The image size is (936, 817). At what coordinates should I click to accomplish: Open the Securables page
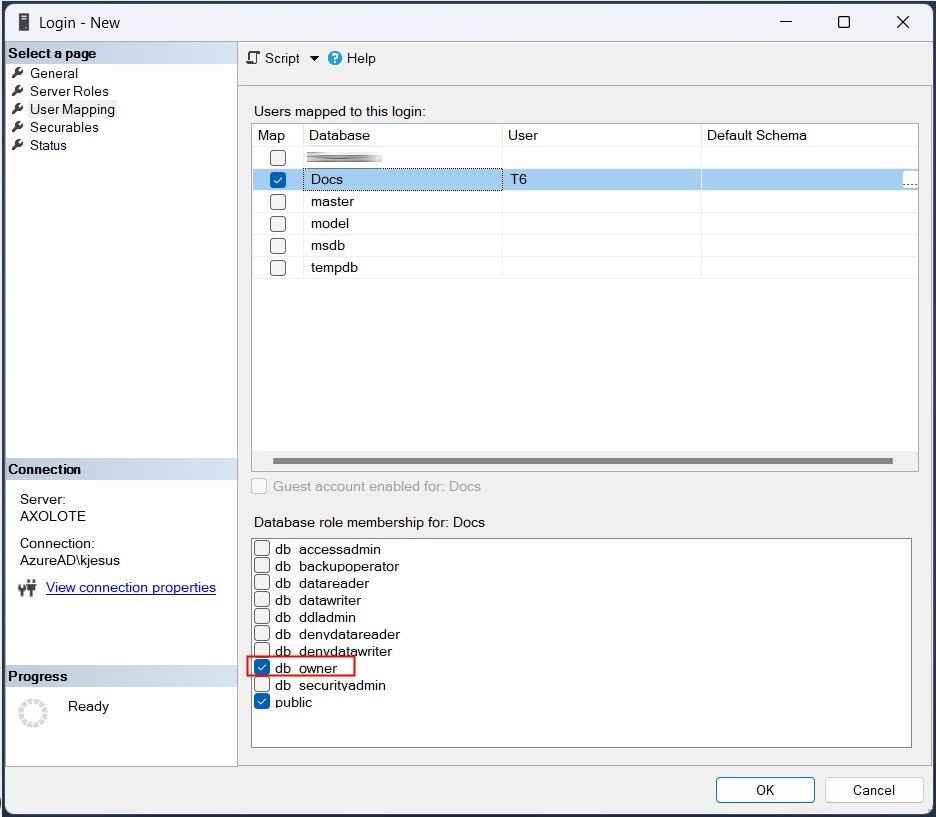[x=64, y=127]
